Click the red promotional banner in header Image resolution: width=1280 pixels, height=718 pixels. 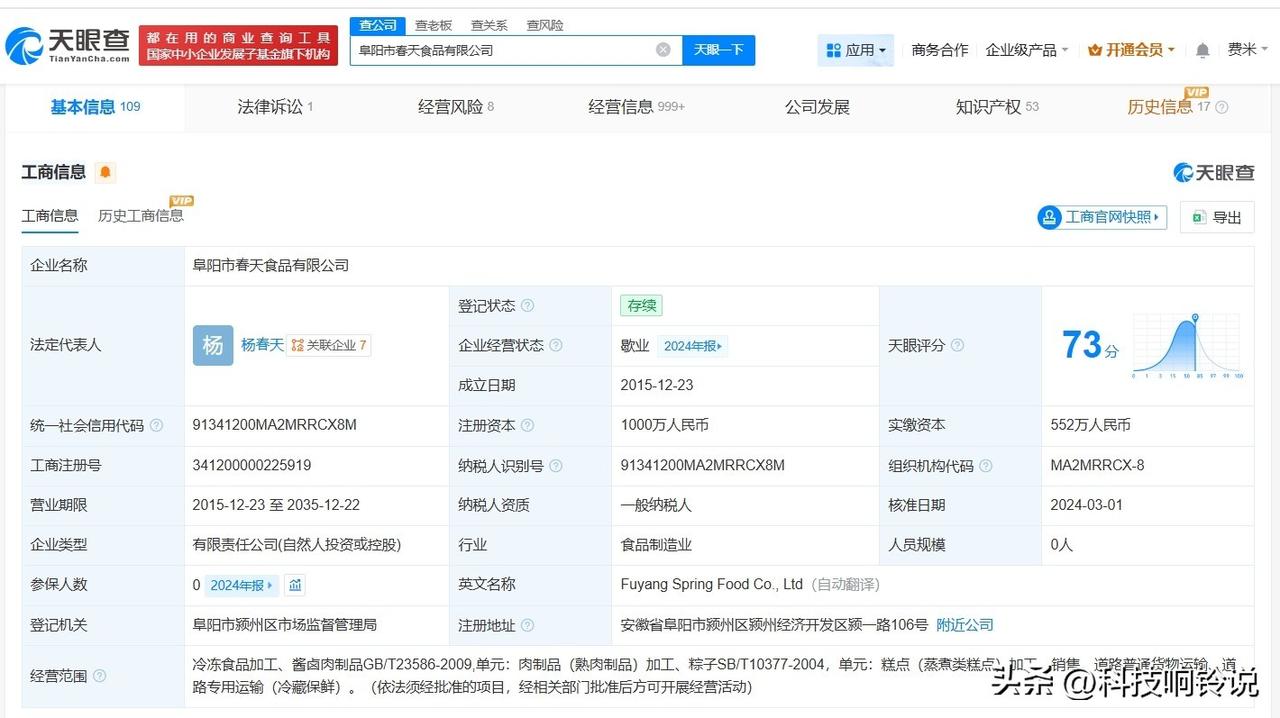pyautogui.click(x=238, y=45)
